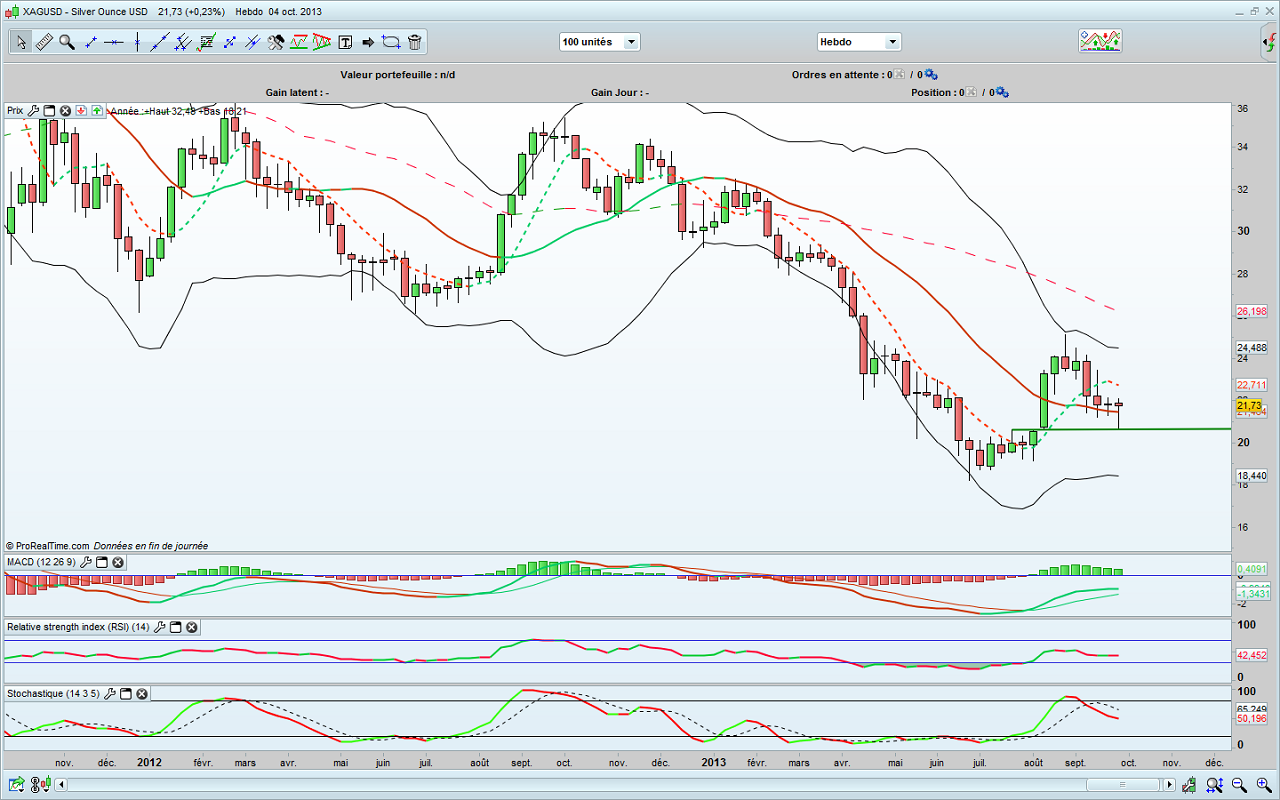Screen dimensions: 1280x800
Task: Open the 100 unités dropdown
Action: coord(600,42)
